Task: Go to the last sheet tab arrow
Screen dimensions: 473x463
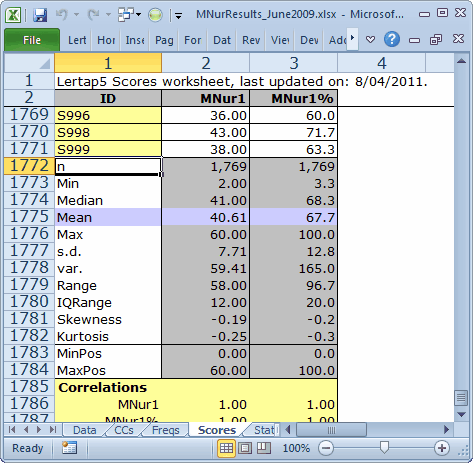Action: [x=53, y=430]
